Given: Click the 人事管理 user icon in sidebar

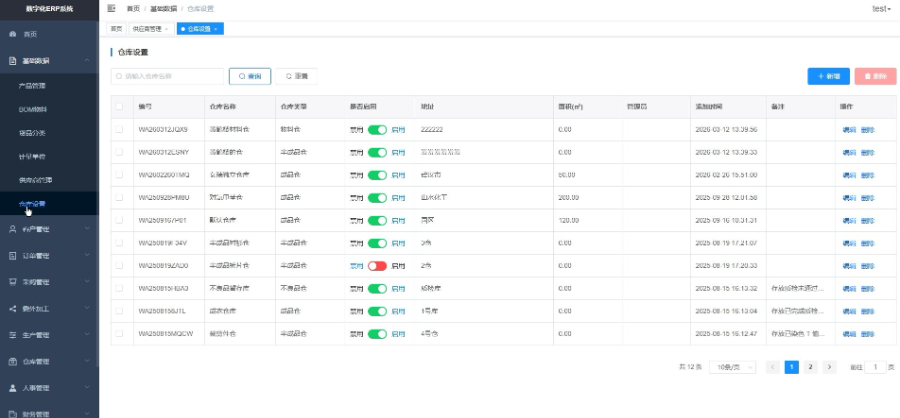Looking at the screenshot, I should tap(13, 388).
